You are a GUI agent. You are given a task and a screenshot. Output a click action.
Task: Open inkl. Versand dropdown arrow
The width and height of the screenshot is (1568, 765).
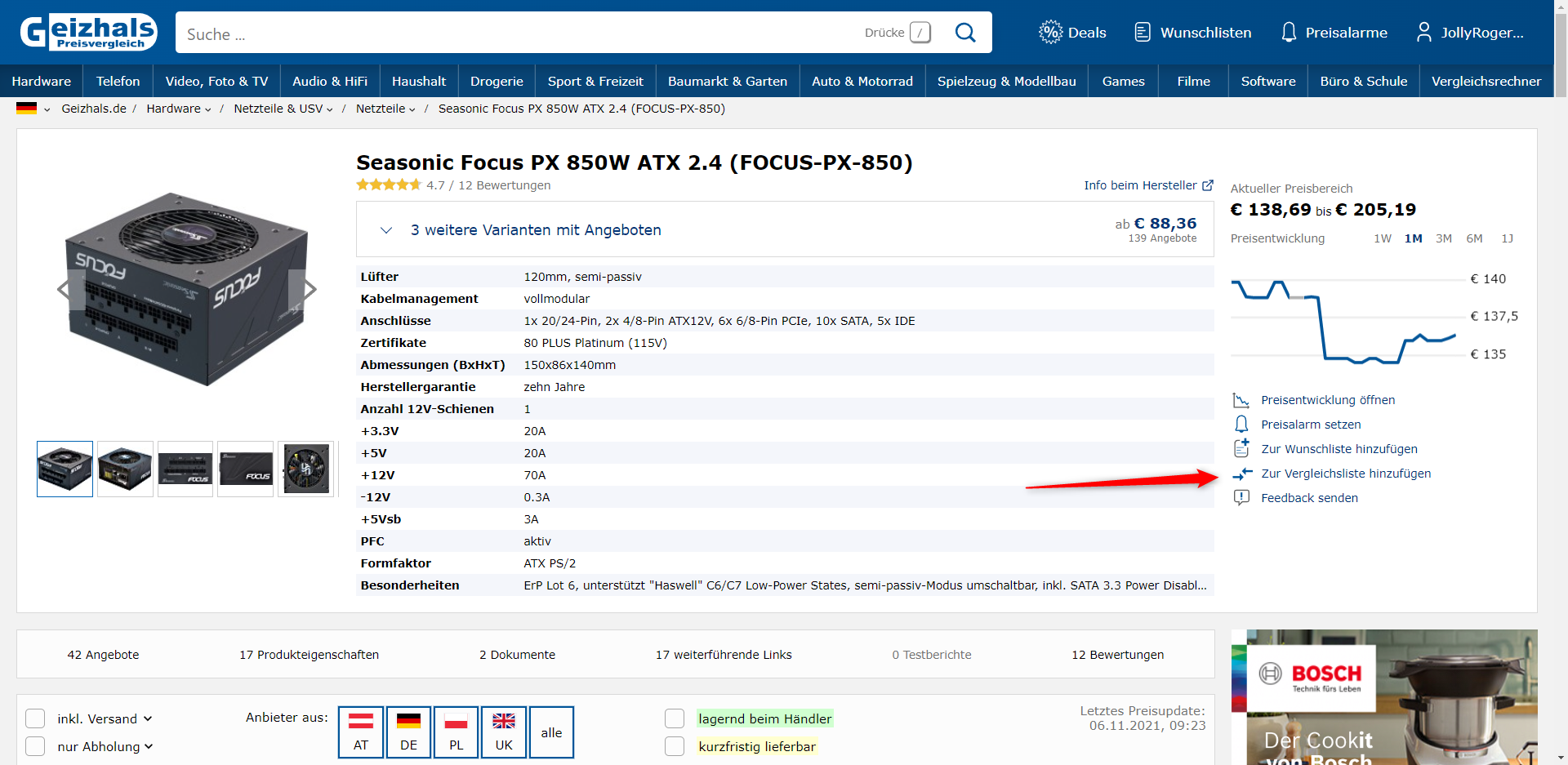point(148,718)
